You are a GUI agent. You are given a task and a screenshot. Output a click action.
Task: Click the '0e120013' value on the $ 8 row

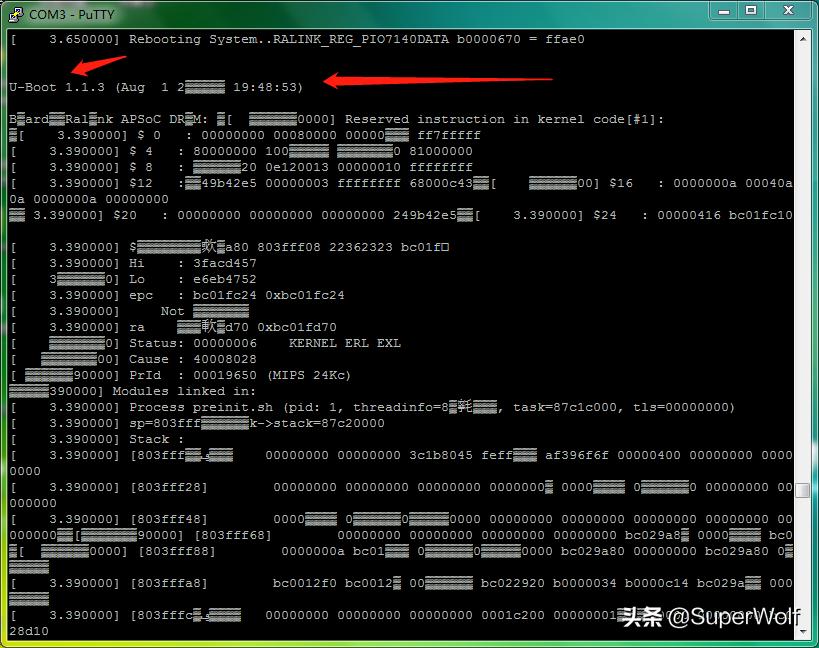tap(297, 167)
